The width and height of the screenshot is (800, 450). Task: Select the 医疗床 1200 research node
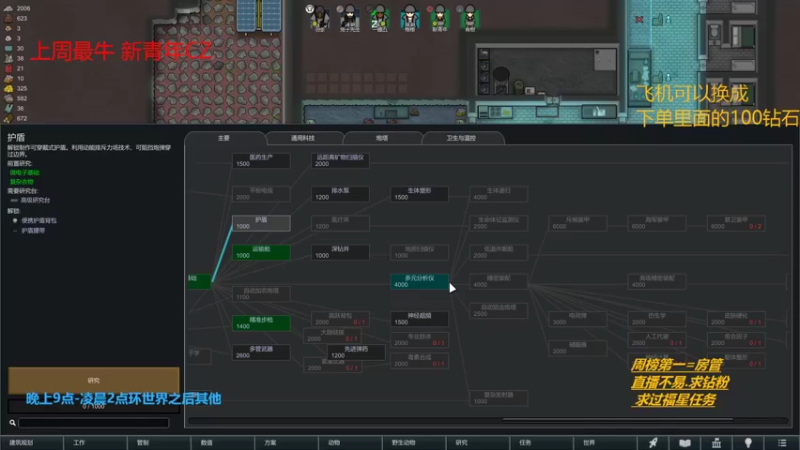click(340, 223)
